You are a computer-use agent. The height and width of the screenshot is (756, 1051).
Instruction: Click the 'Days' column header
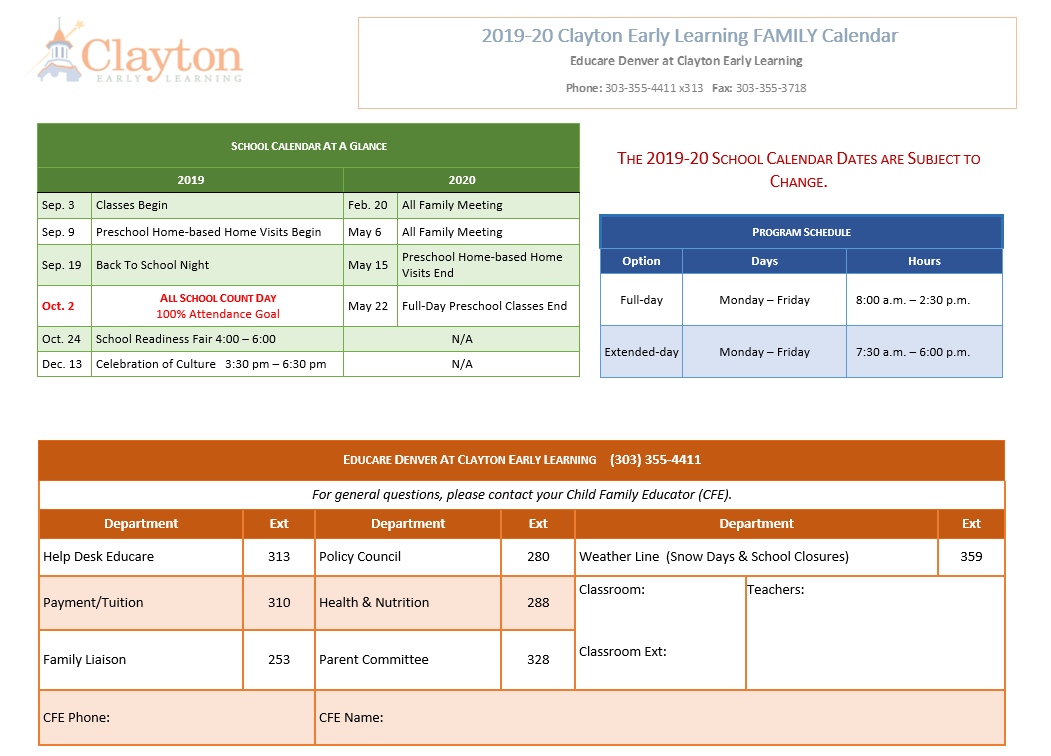(x=764, y=261)
